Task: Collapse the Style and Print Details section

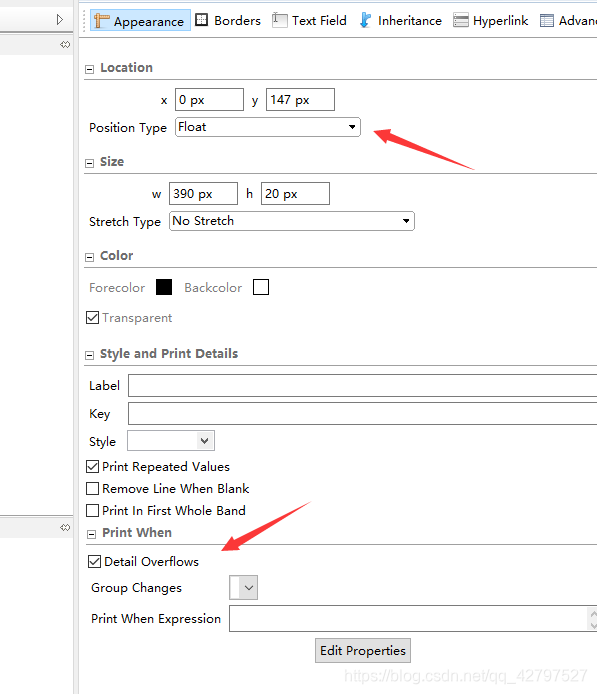Action: [89, 355]
